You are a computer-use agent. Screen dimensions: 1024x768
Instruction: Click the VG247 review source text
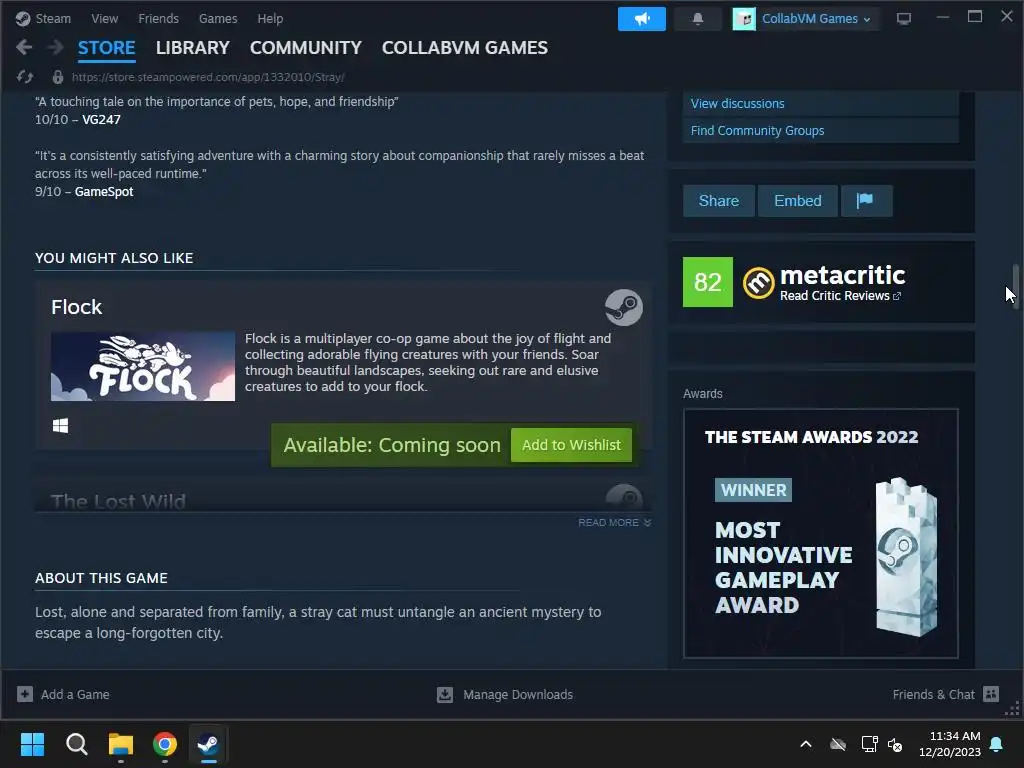click(x=101, y=120)
